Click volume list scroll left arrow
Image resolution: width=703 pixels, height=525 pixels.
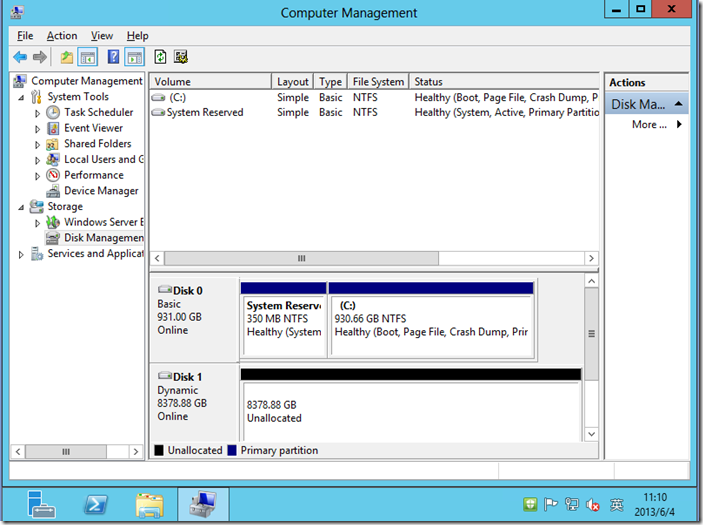tap(157, 258)
